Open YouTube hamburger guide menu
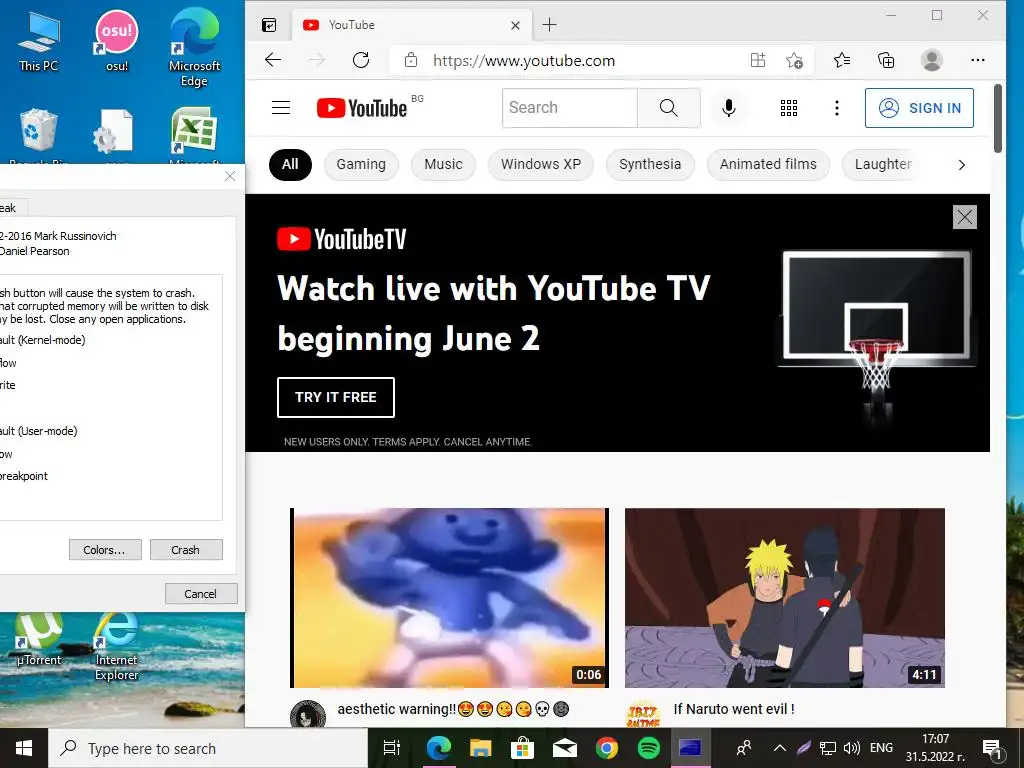Viewport: 1024px width, 768px height. (x=281, y=108)
